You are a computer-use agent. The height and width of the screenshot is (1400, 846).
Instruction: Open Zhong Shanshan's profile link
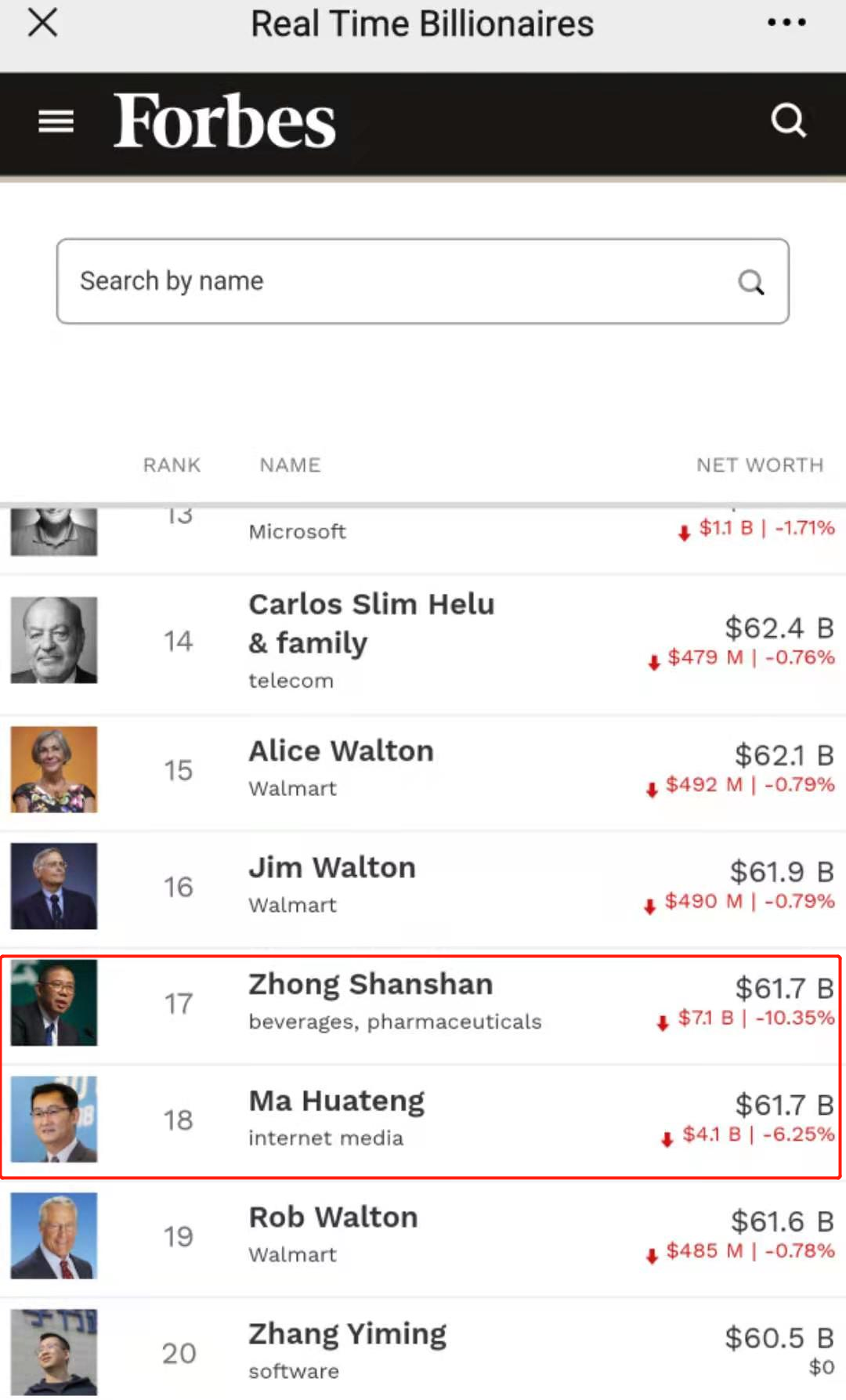[x=371, y=984]
